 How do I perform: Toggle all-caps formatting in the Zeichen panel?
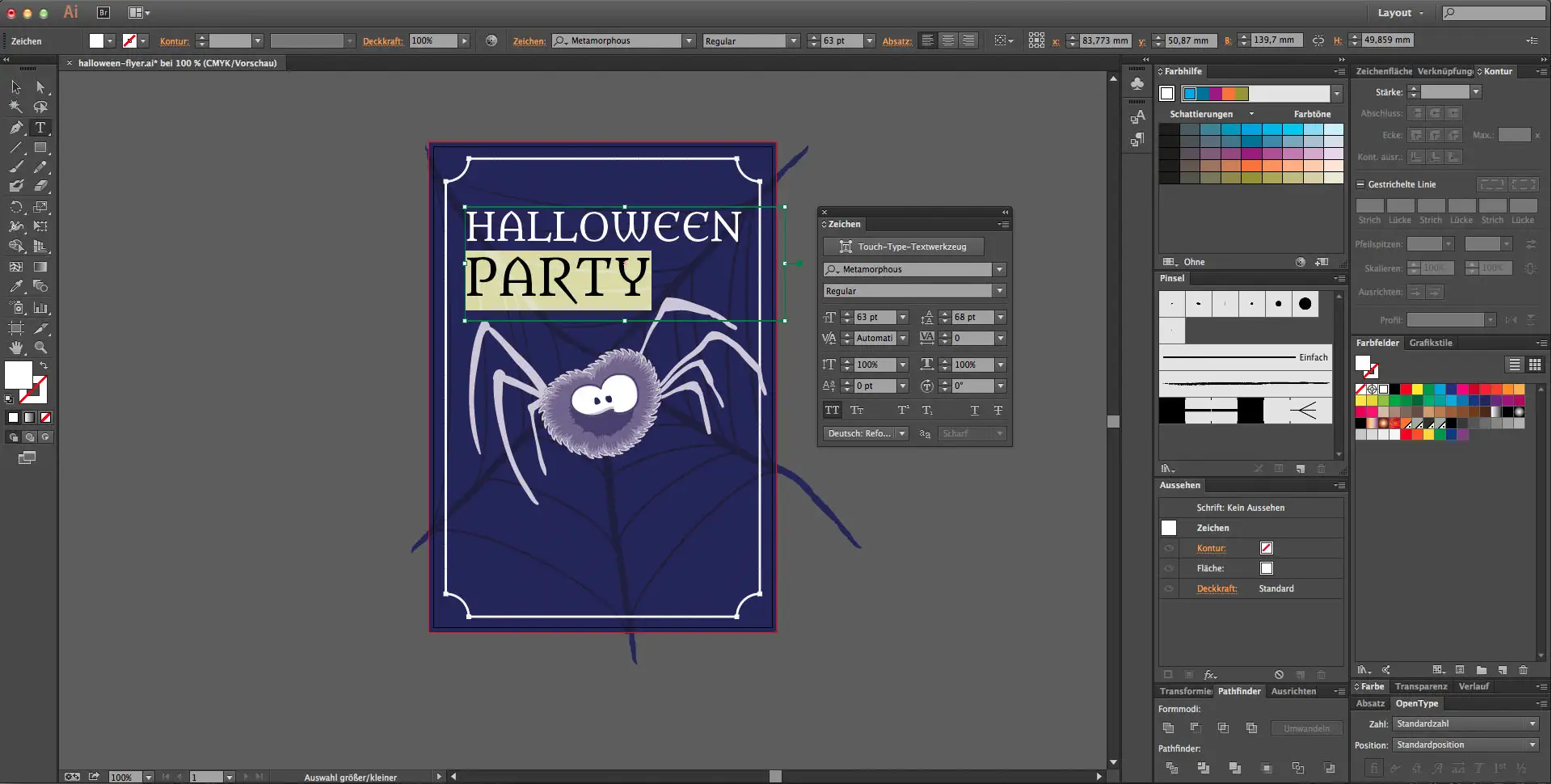[x=833, y=411]
